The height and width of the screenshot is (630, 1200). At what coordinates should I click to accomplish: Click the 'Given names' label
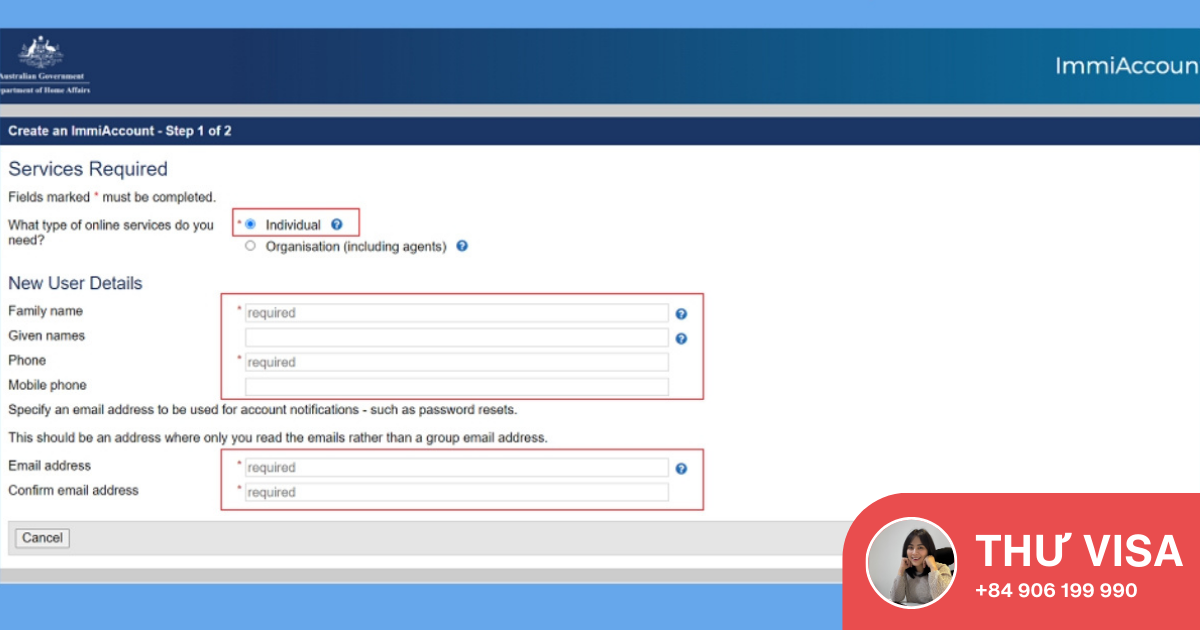coord(46,336)
